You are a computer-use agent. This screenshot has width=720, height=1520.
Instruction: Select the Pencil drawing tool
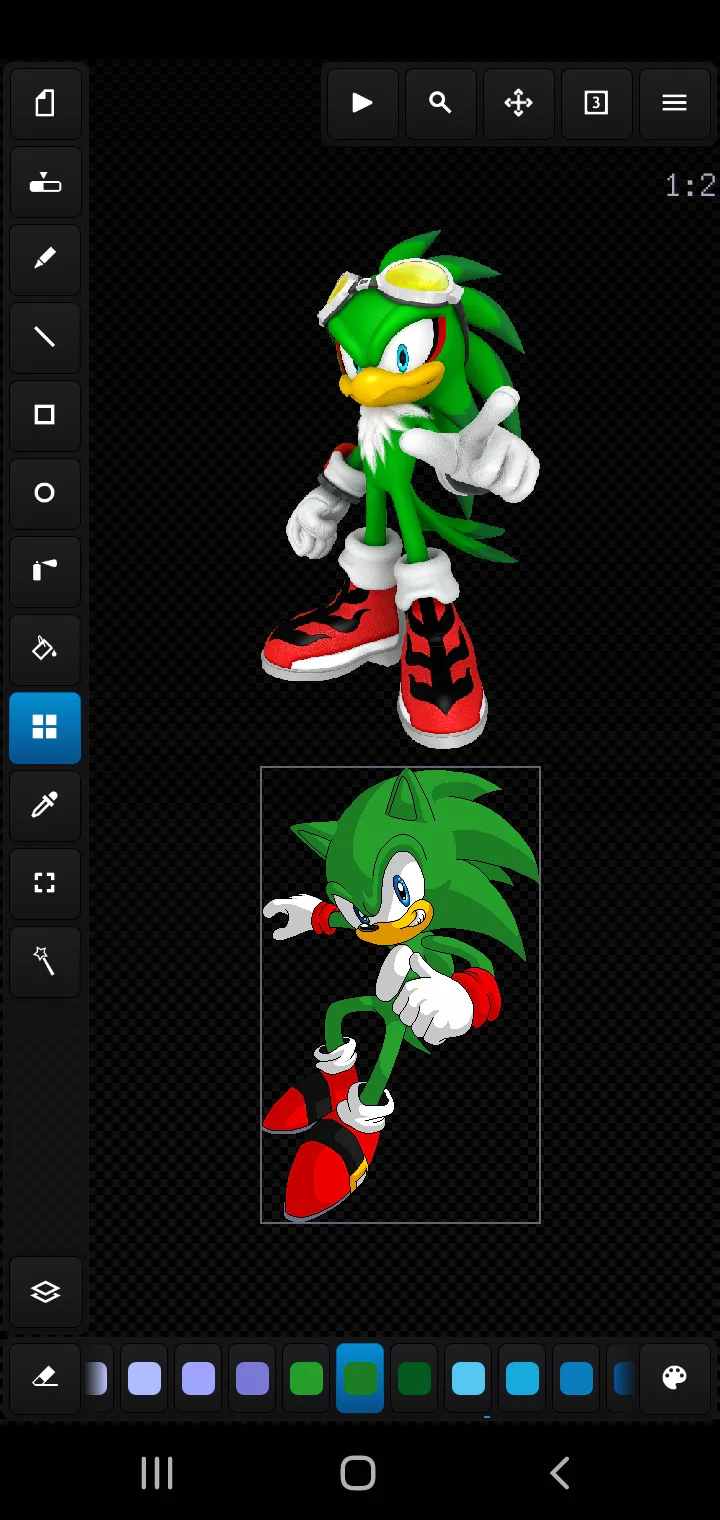(x=45, y=259)
